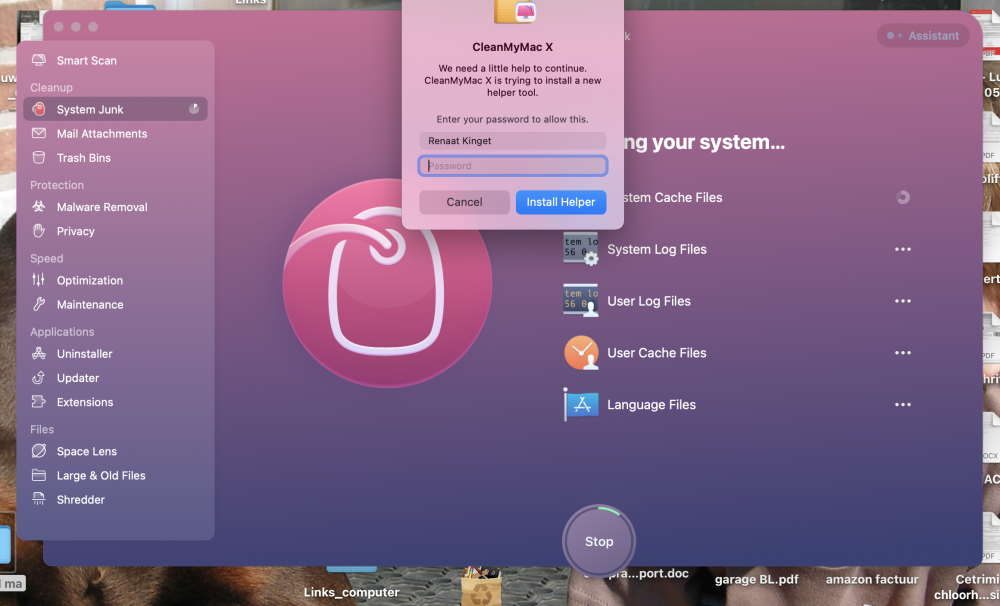Click the Space Lens icon
This screenshot has height=606, width=1000.
click(x=39, y=452)
